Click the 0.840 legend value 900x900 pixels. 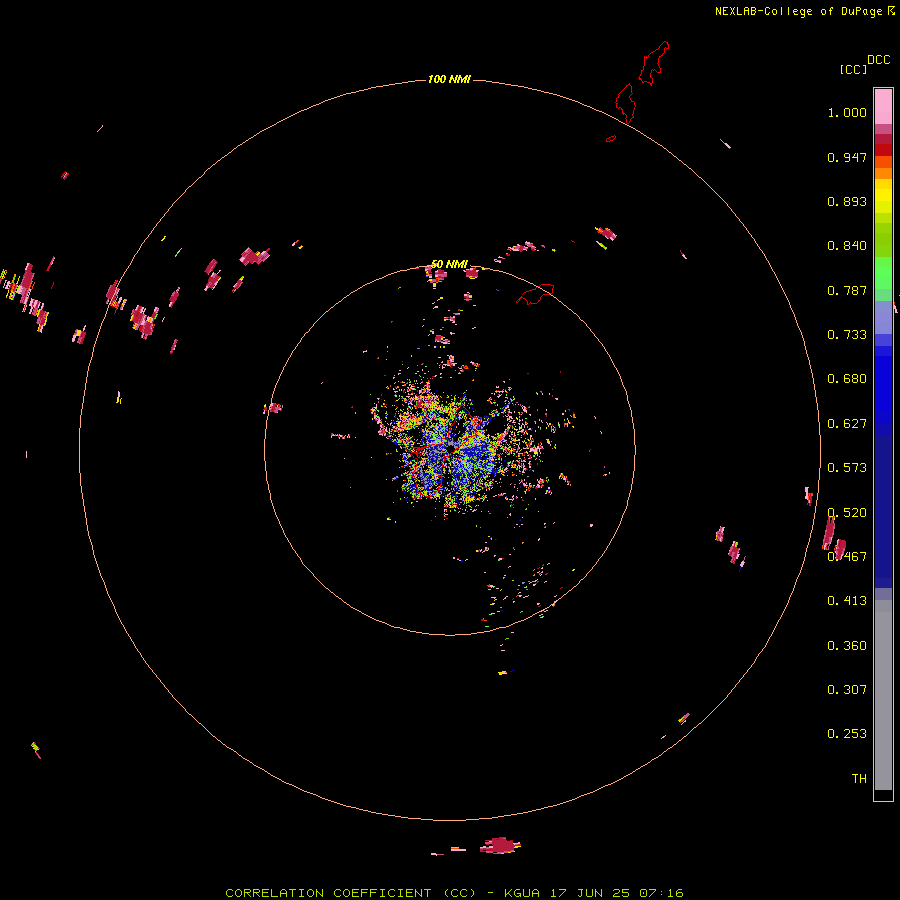(x=847, y=246)
